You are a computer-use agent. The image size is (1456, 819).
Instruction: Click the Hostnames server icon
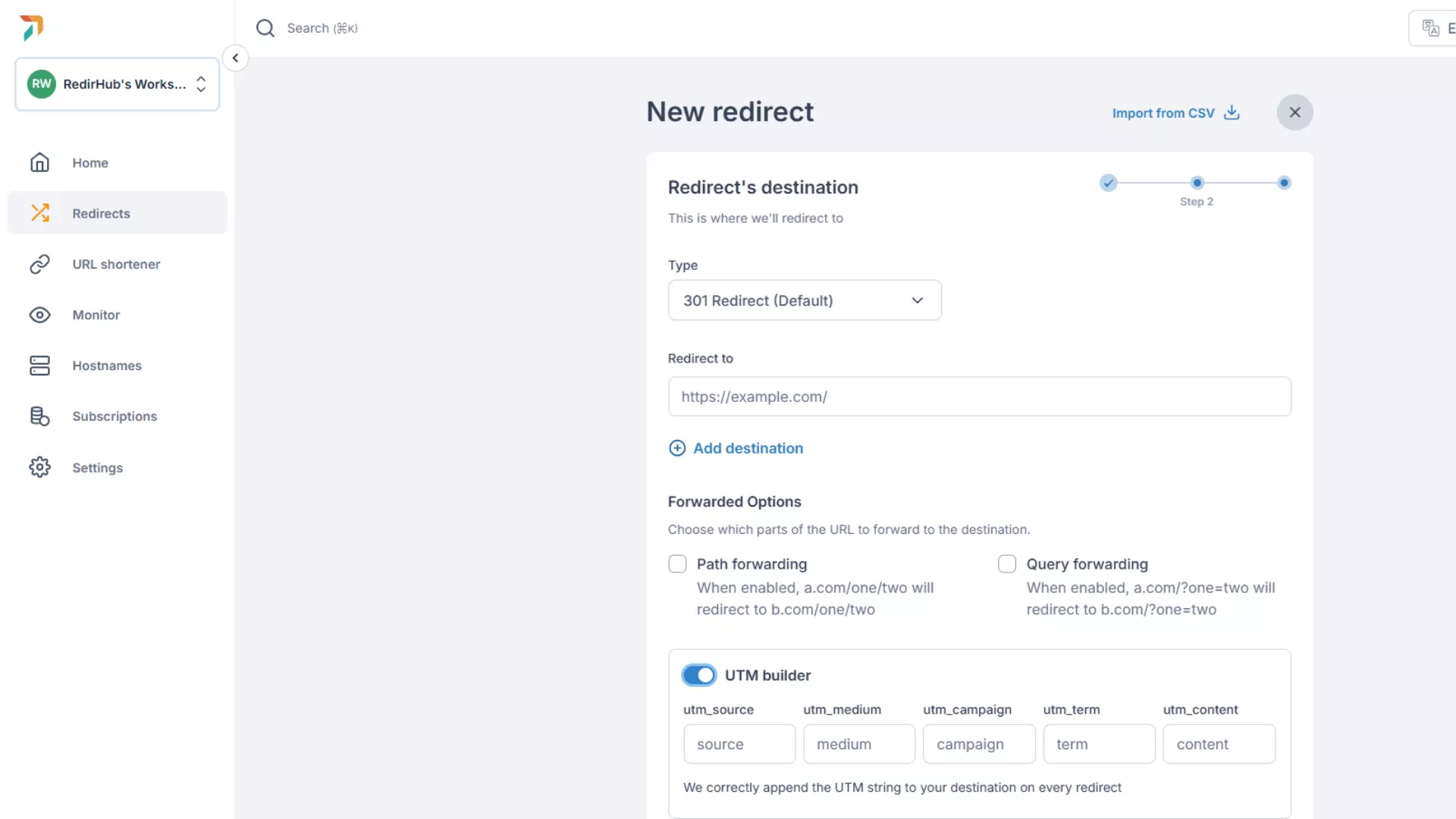pos(39,366)
